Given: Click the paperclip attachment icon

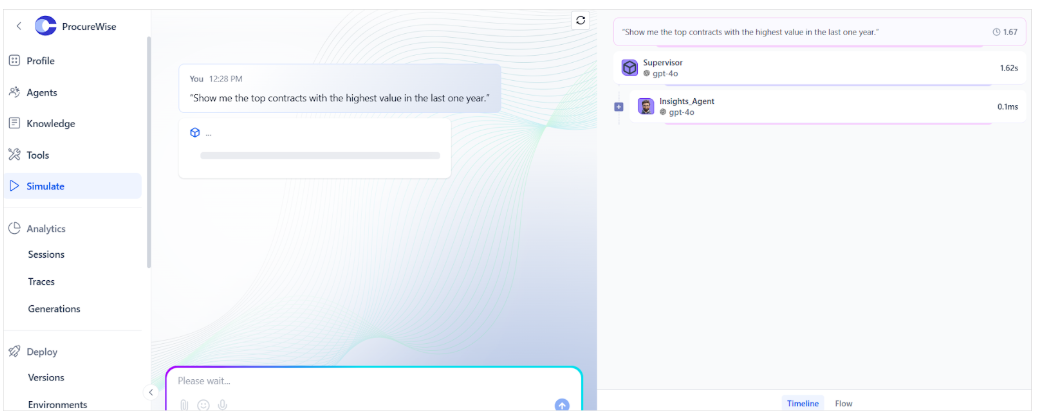Looking at the screenshot, I should pyautogui.click(x=184, y=404).
